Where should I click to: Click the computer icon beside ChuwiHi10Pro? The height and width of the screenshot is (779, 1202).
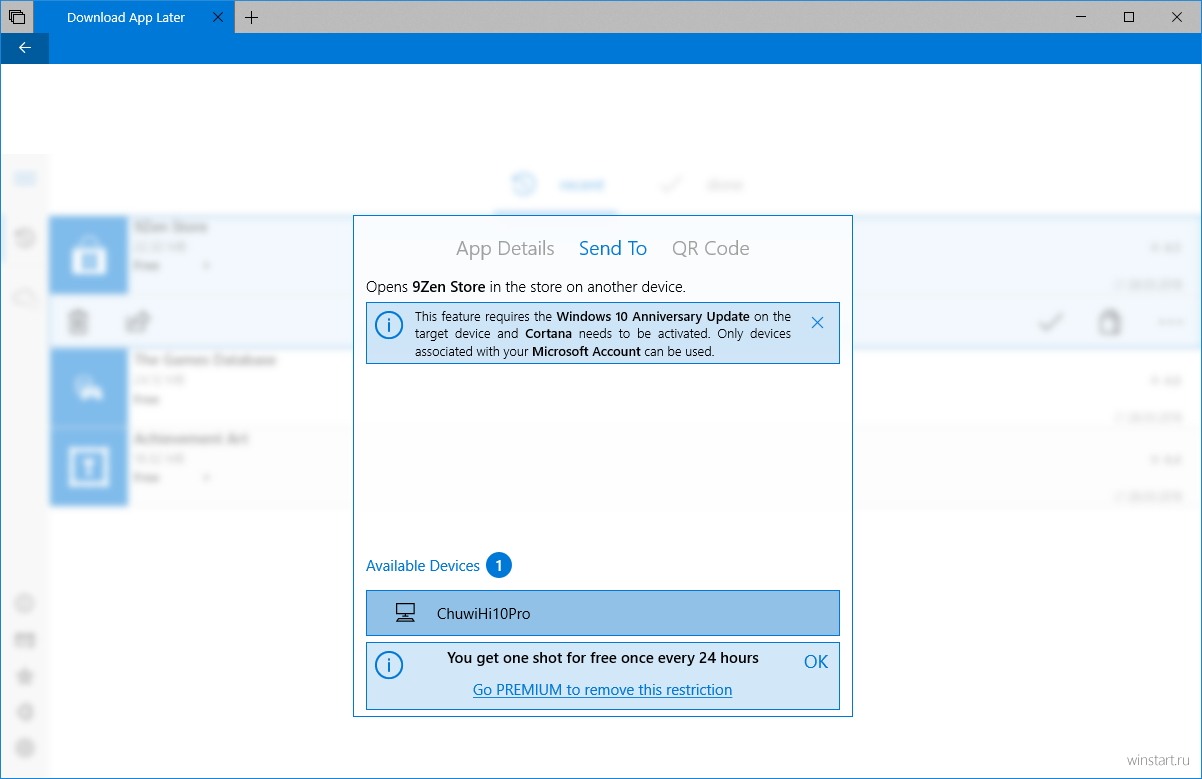[x=405, y=613]
